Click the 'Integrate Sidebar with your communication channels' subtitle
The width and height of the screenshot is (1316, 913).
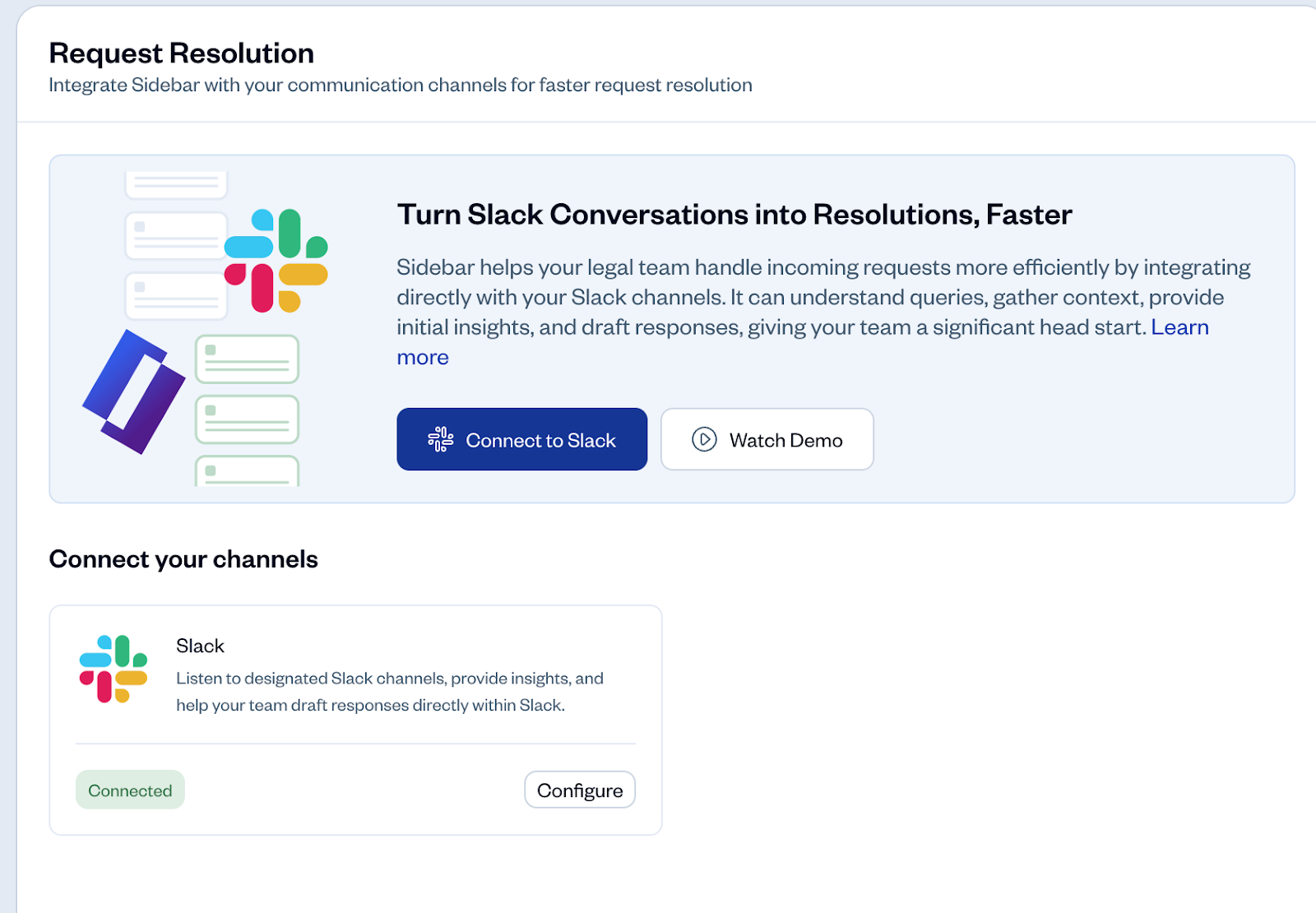click(401, 85)
